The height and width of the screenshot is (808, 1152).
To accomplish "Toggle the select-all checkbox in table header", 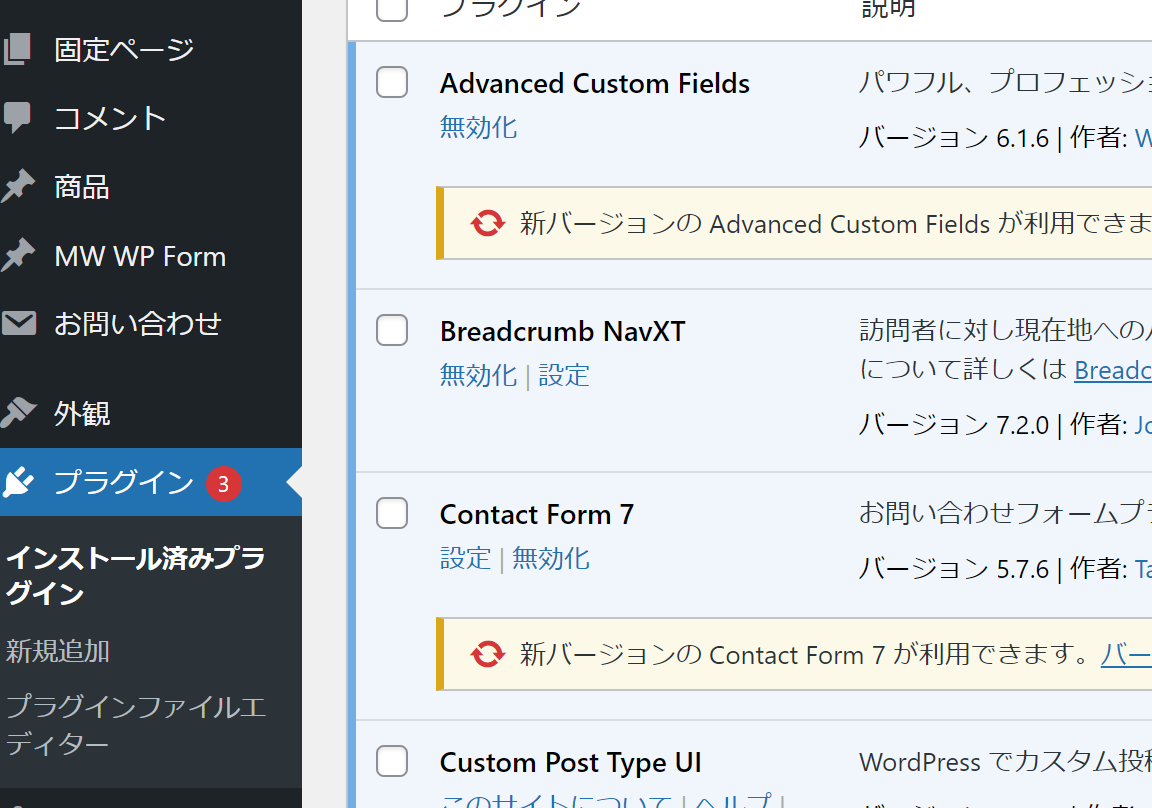I will [392, 7].
